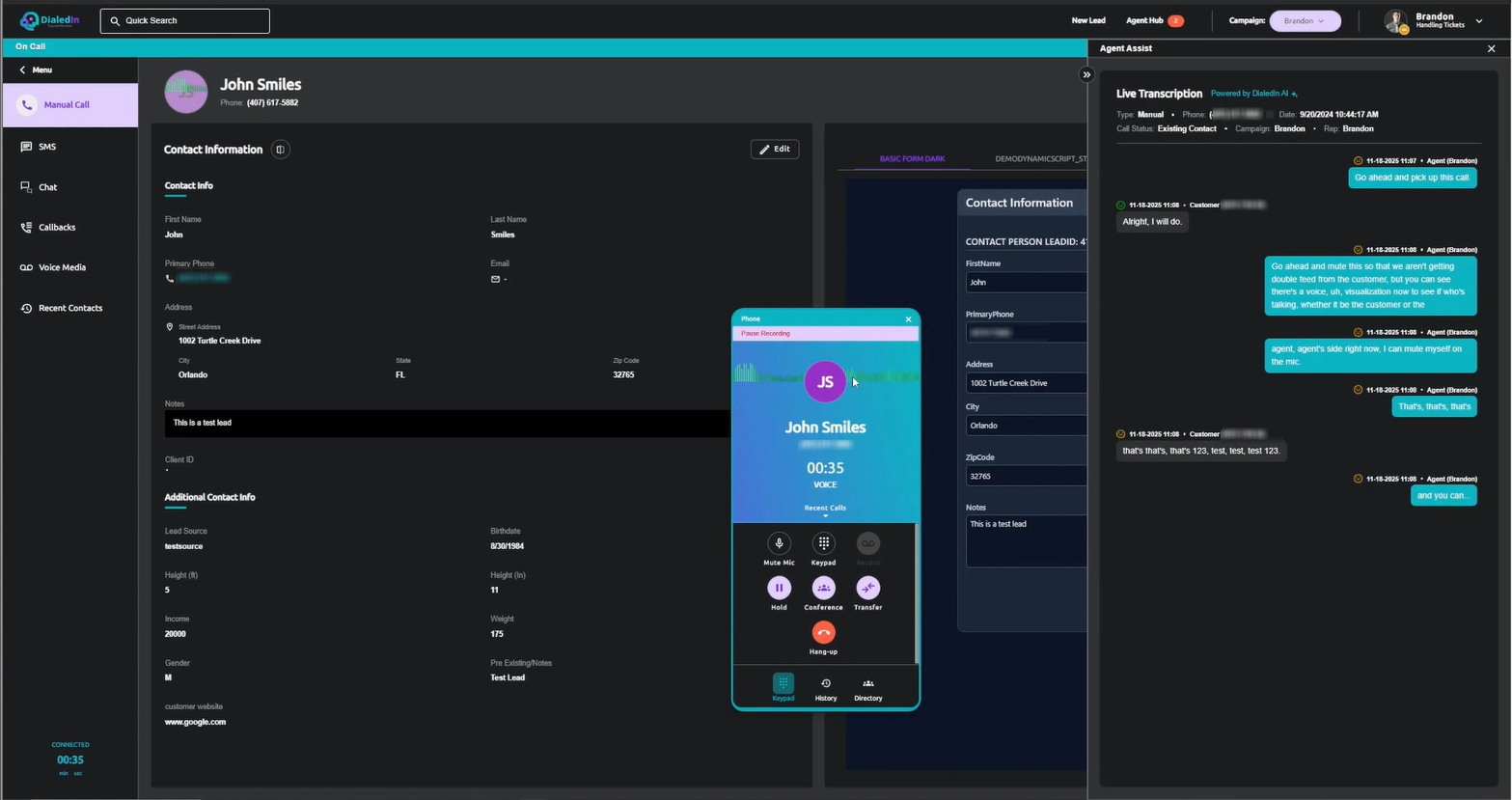Viewport: 1512px width, 800px height.
Task: Click Pause Recording bar
Action: click(825, 334)
